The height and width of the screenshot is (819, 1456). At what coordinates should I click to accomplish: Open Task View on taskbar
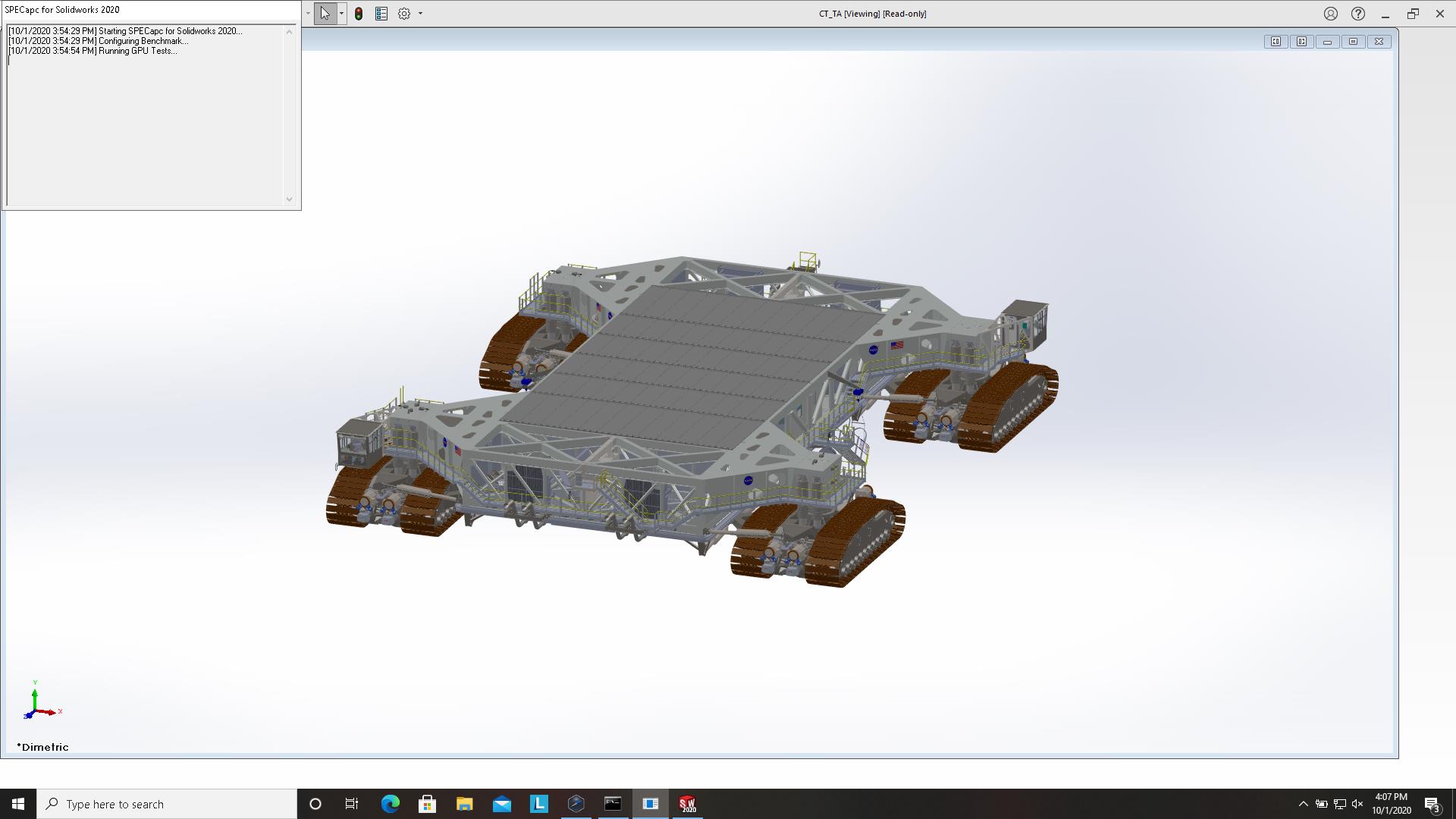(352, 804)
